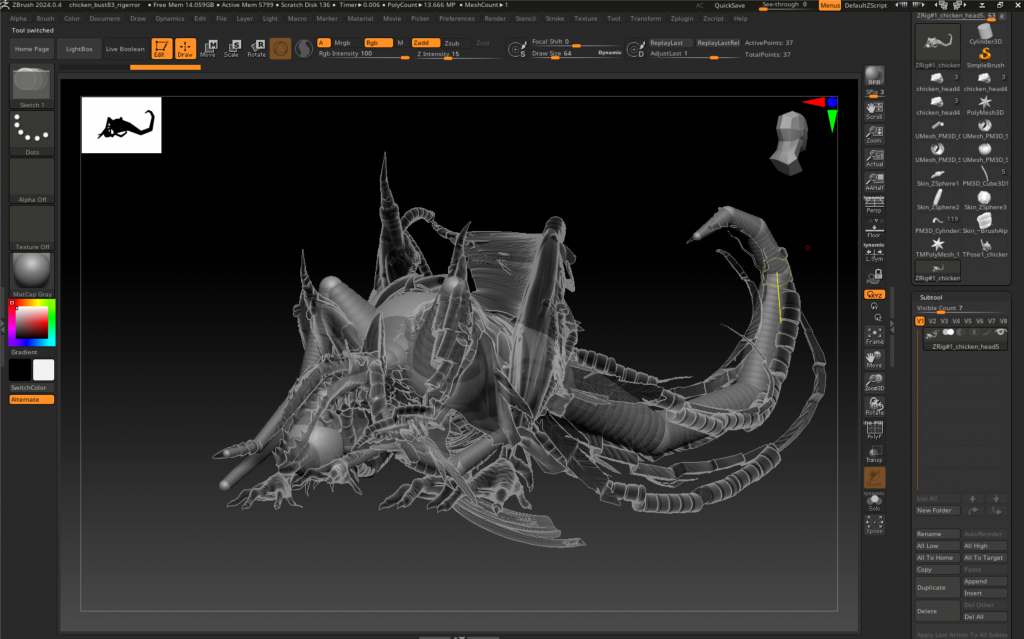This screenshot has width=1024, height=639.
Task: Select the Skin_ZSphere1 tool
Action: (x=937, y=177)
